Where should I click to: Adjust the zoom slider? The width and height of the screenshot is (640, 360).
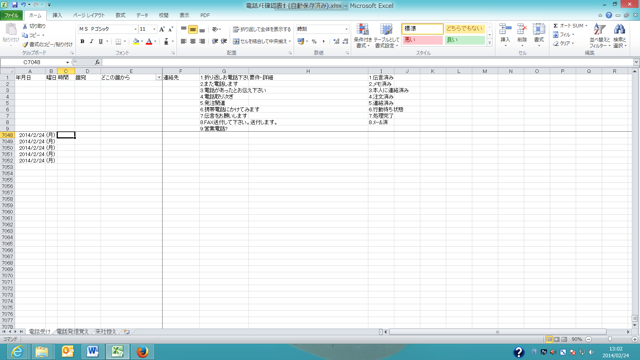point(610,339)
